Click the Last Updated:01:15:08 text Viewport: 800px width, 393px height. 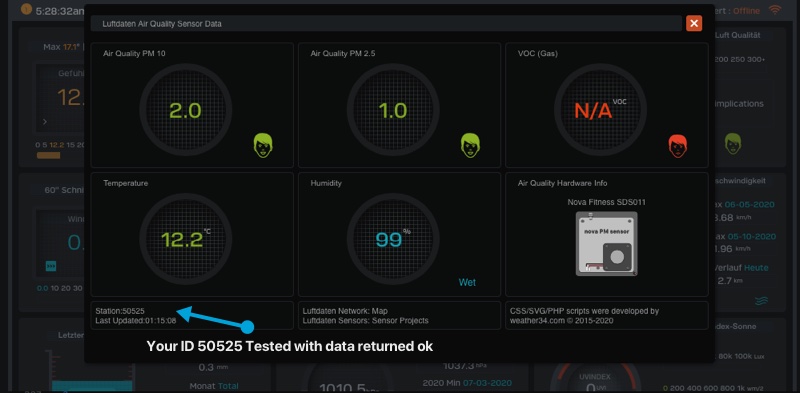136,321
